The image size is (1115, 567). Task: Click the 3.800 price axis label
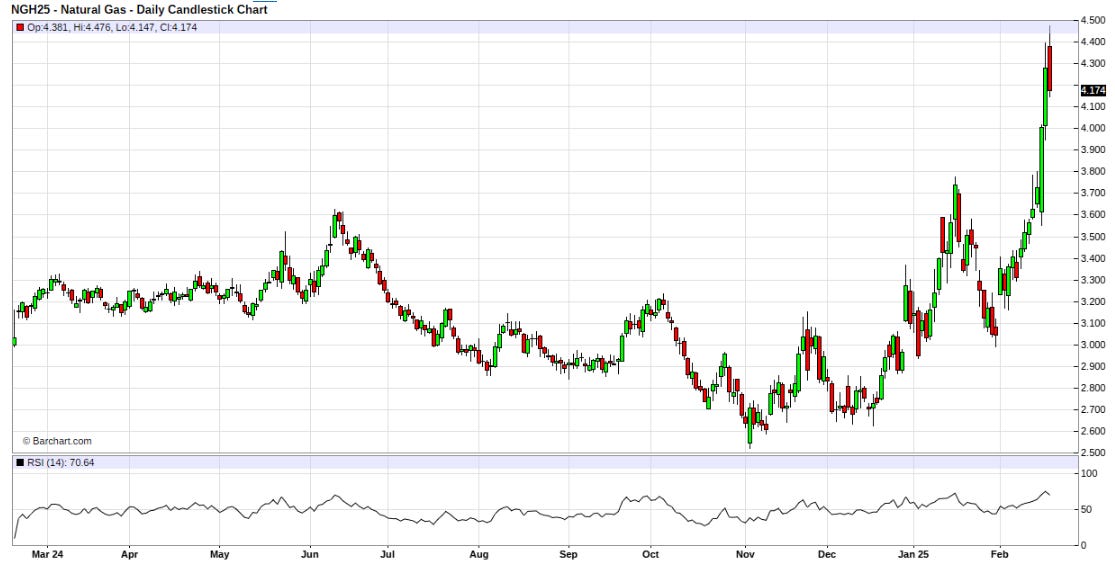pyautogui.click(x=1092, y=171)
